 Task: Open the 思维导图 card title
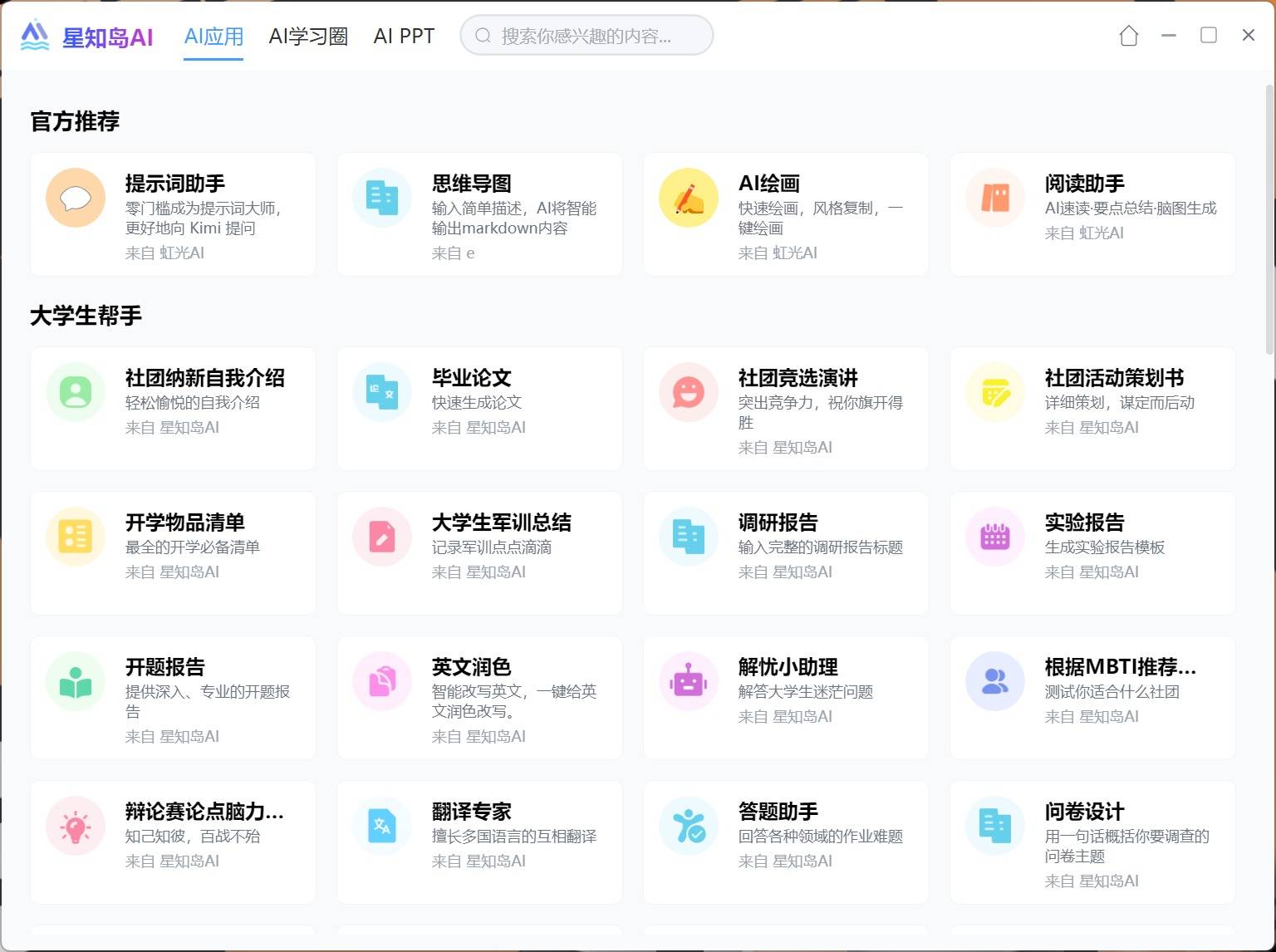pos(471,184)
